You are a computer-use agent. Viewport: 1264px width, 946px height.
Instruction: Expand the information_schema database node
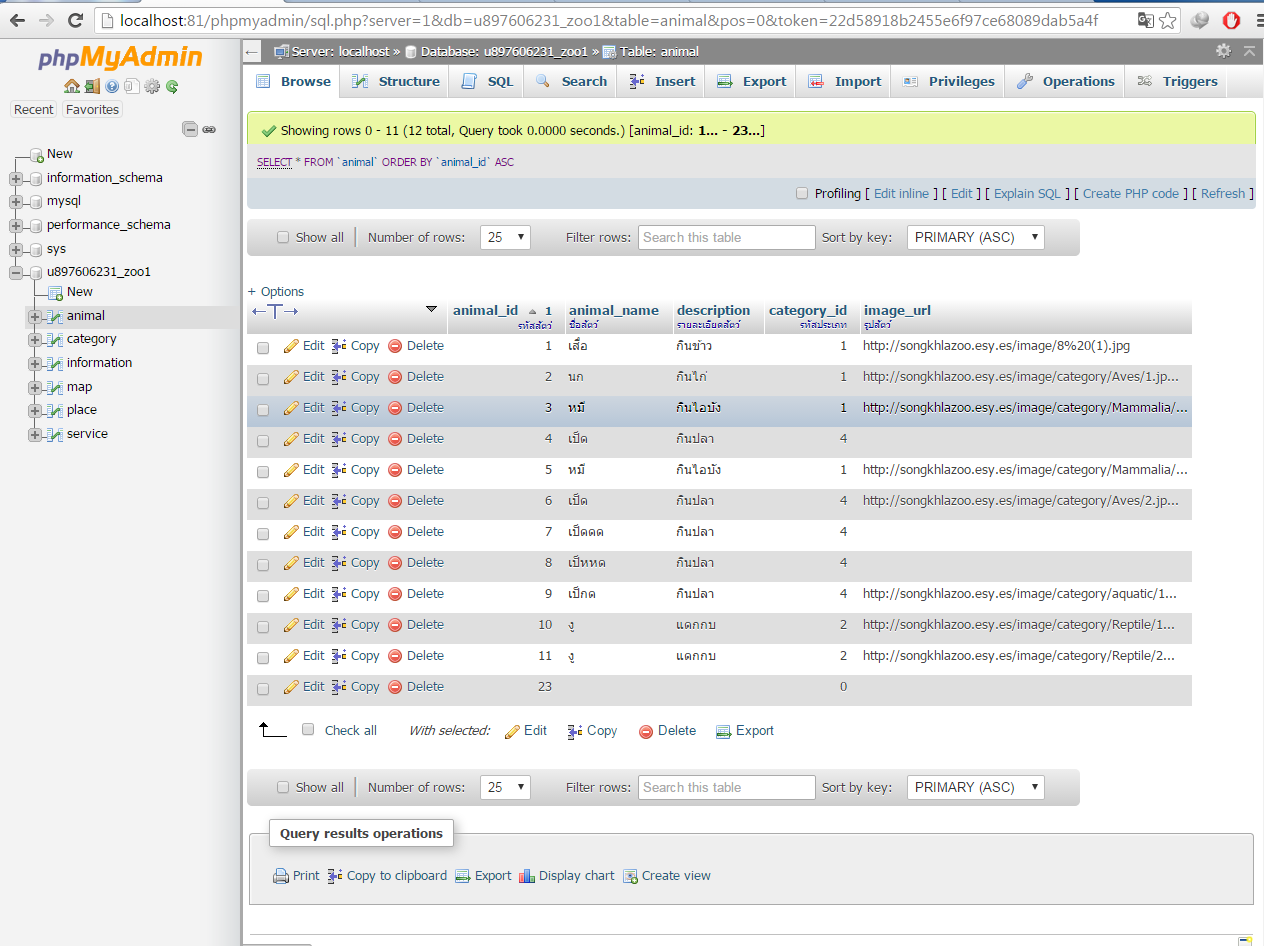click(x=16, y=178)
